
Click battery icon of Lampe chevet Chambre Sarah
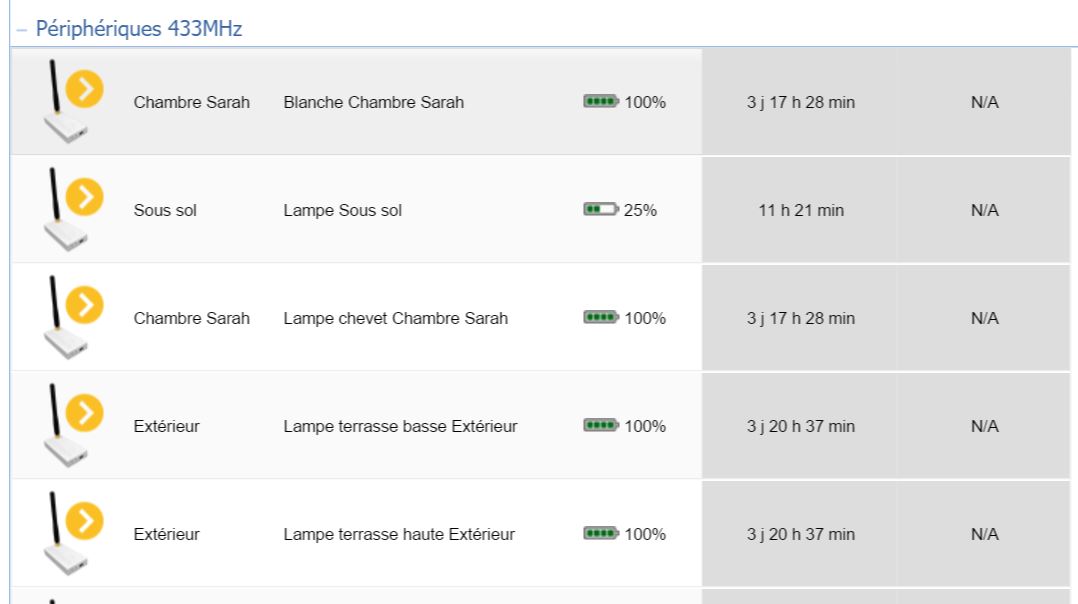tap(601, 318)
